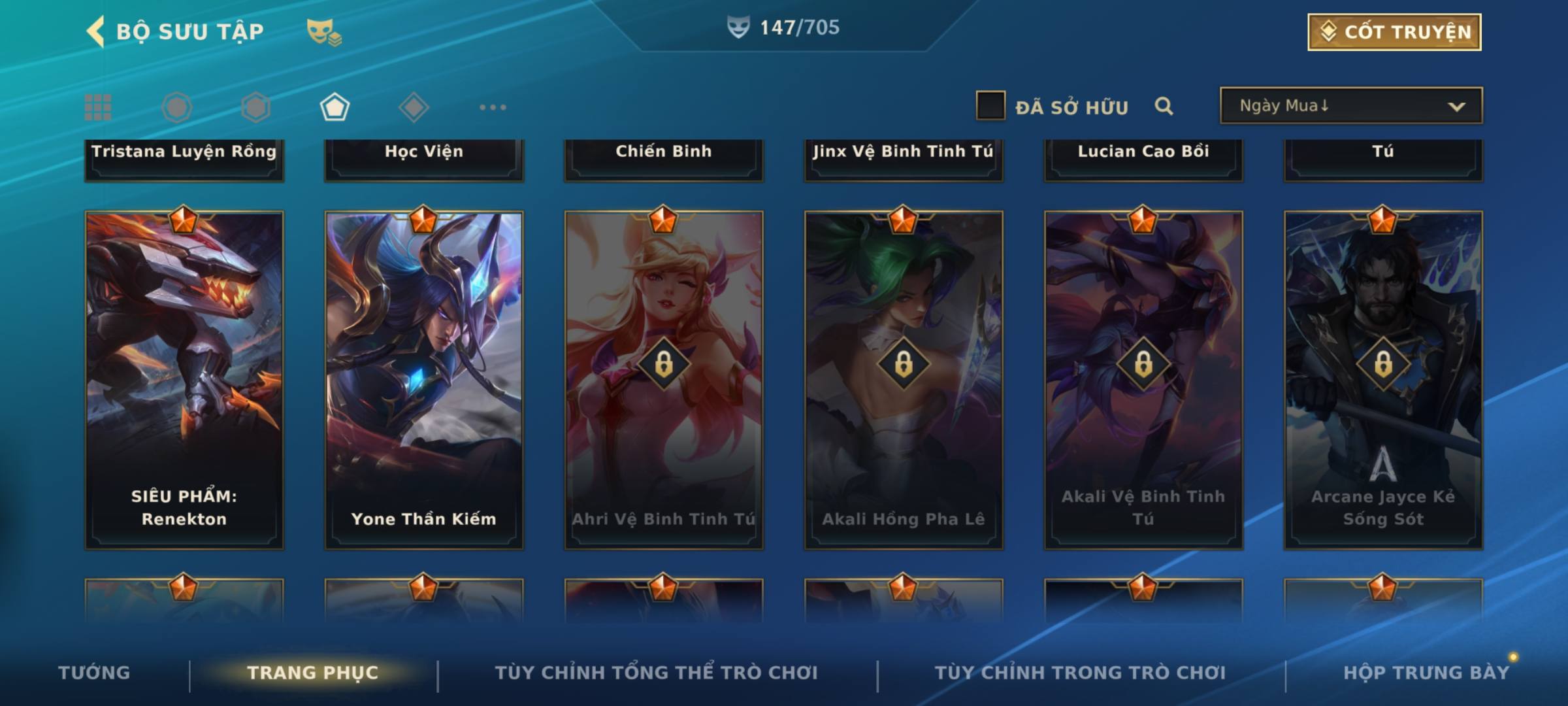Open the three-dots more filters icon
Screen dimensions: 1568x706
click(493, 107)
